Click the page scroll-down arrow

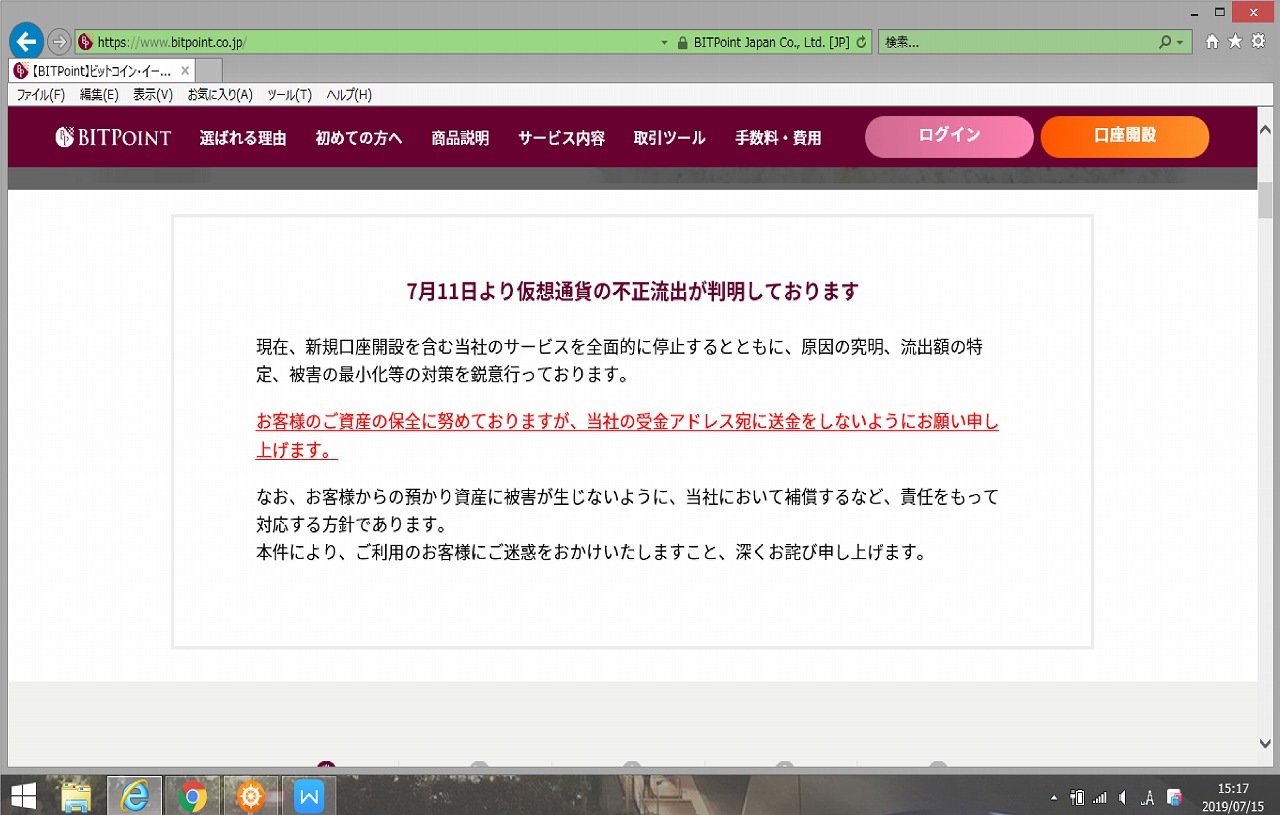pyautogui.click(x=1265, y=743)
